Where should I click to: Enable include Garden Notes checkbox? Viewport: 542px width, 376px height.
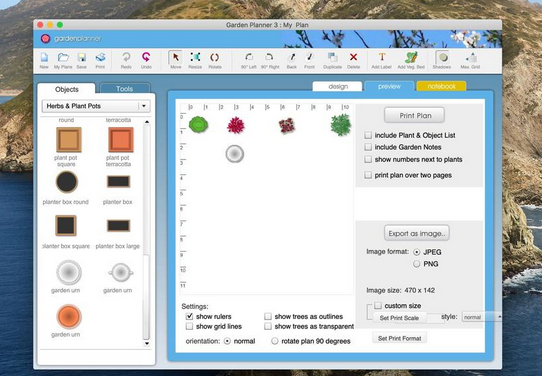click(x=368, y=147)
